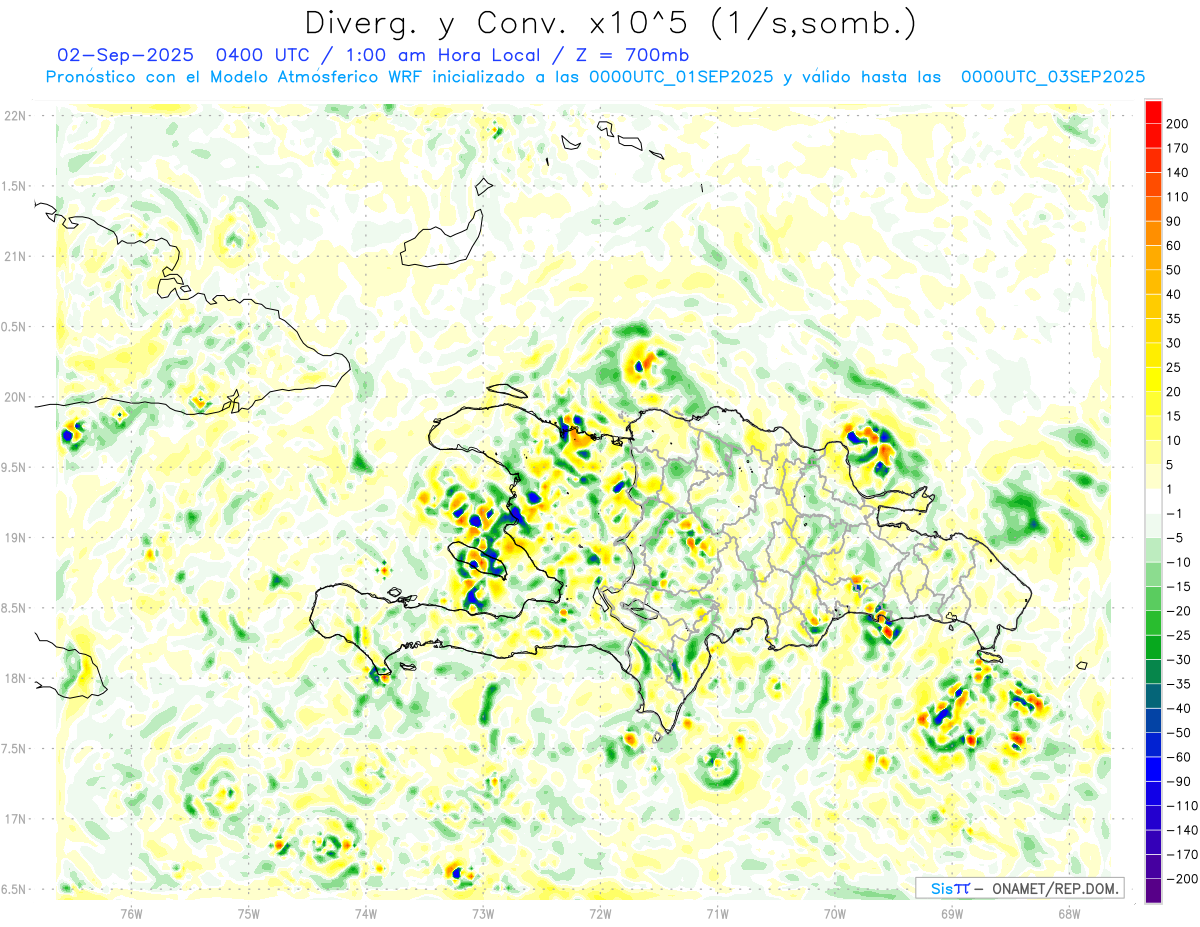Click the "68W" longitude label
This screenshot has width=1200, height=927.
[1069, 914]
